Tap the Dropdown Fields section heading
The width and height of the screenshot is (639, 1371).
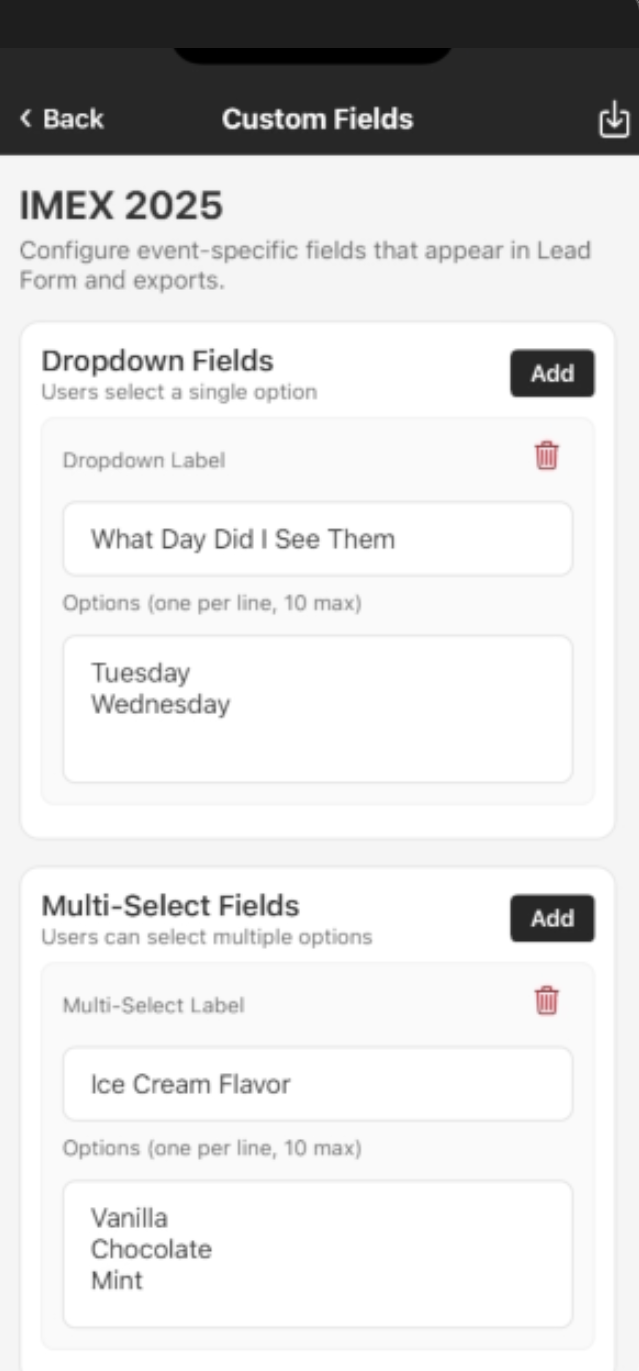tap(157, 360)
